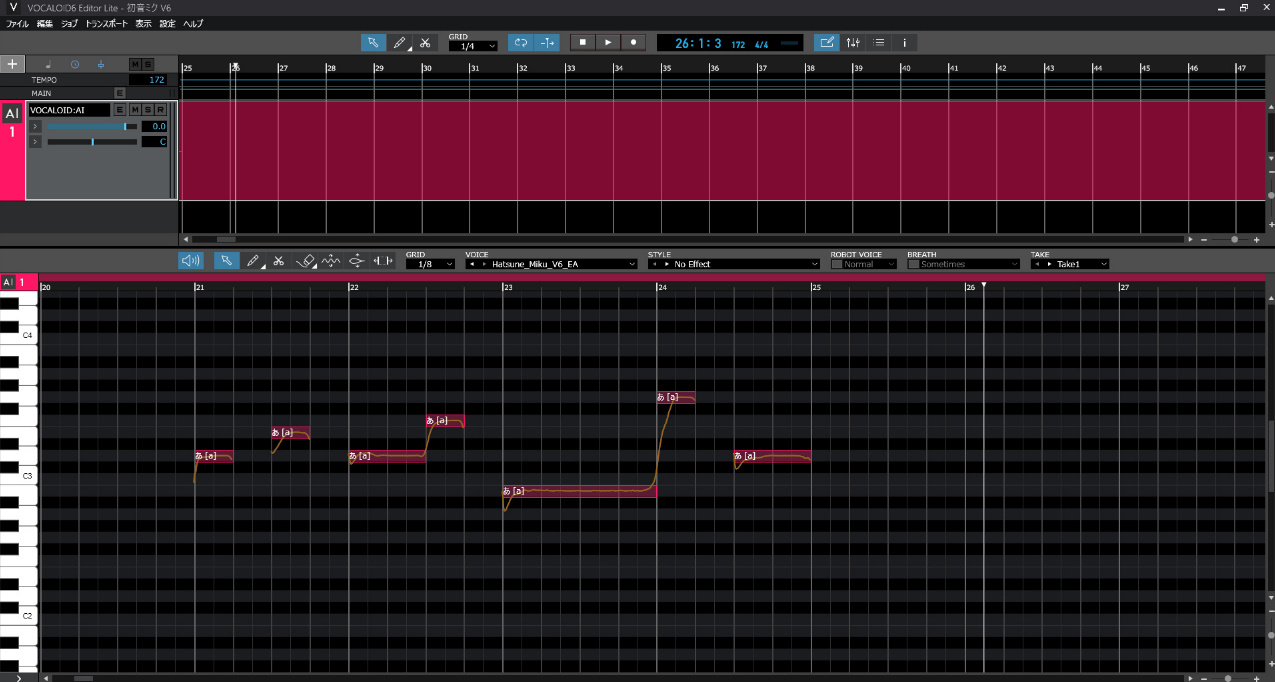Open the mixer panel icon

pyautogui.click(x=853, y=43)
